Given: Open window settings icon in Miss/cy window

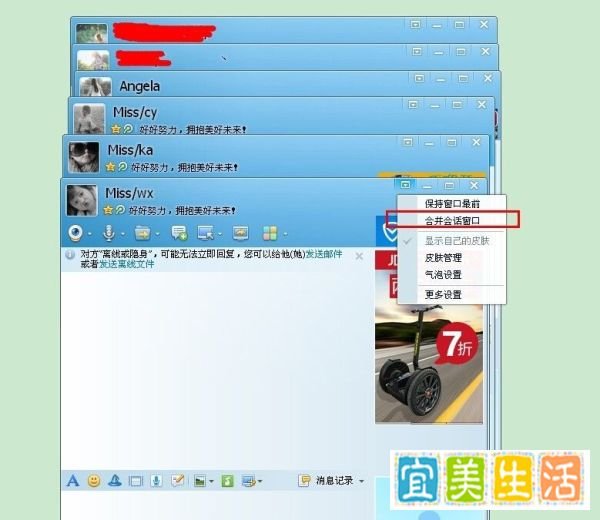Looking at the screenshot, I should [x=413, y=104].
